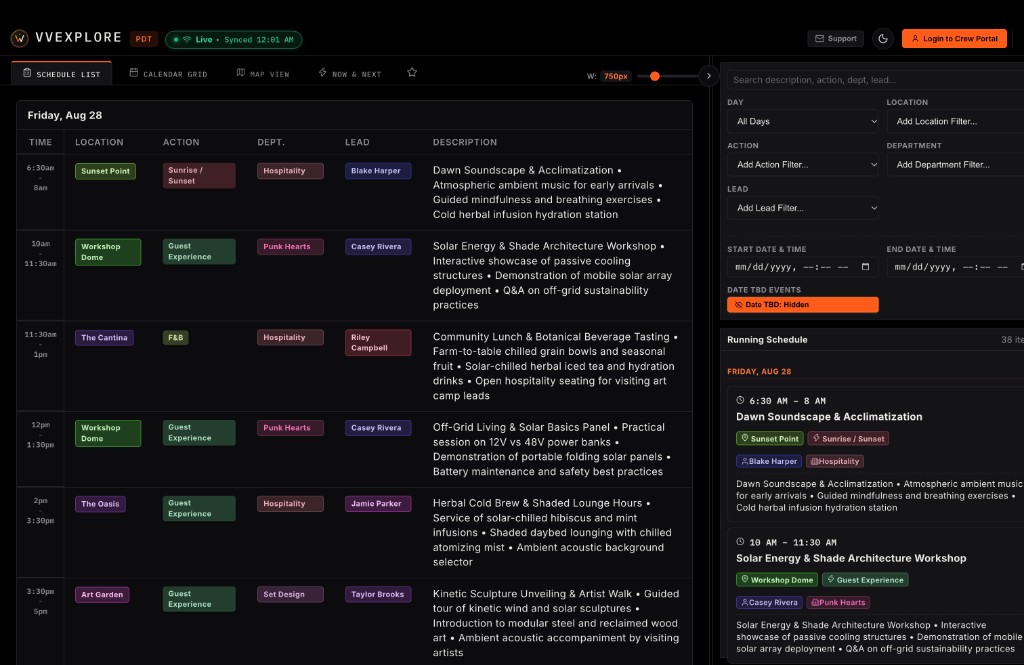This screenshot has width=1024, height=665.
Task: Click the Art Garden location tag
Action: click(102, 594)
